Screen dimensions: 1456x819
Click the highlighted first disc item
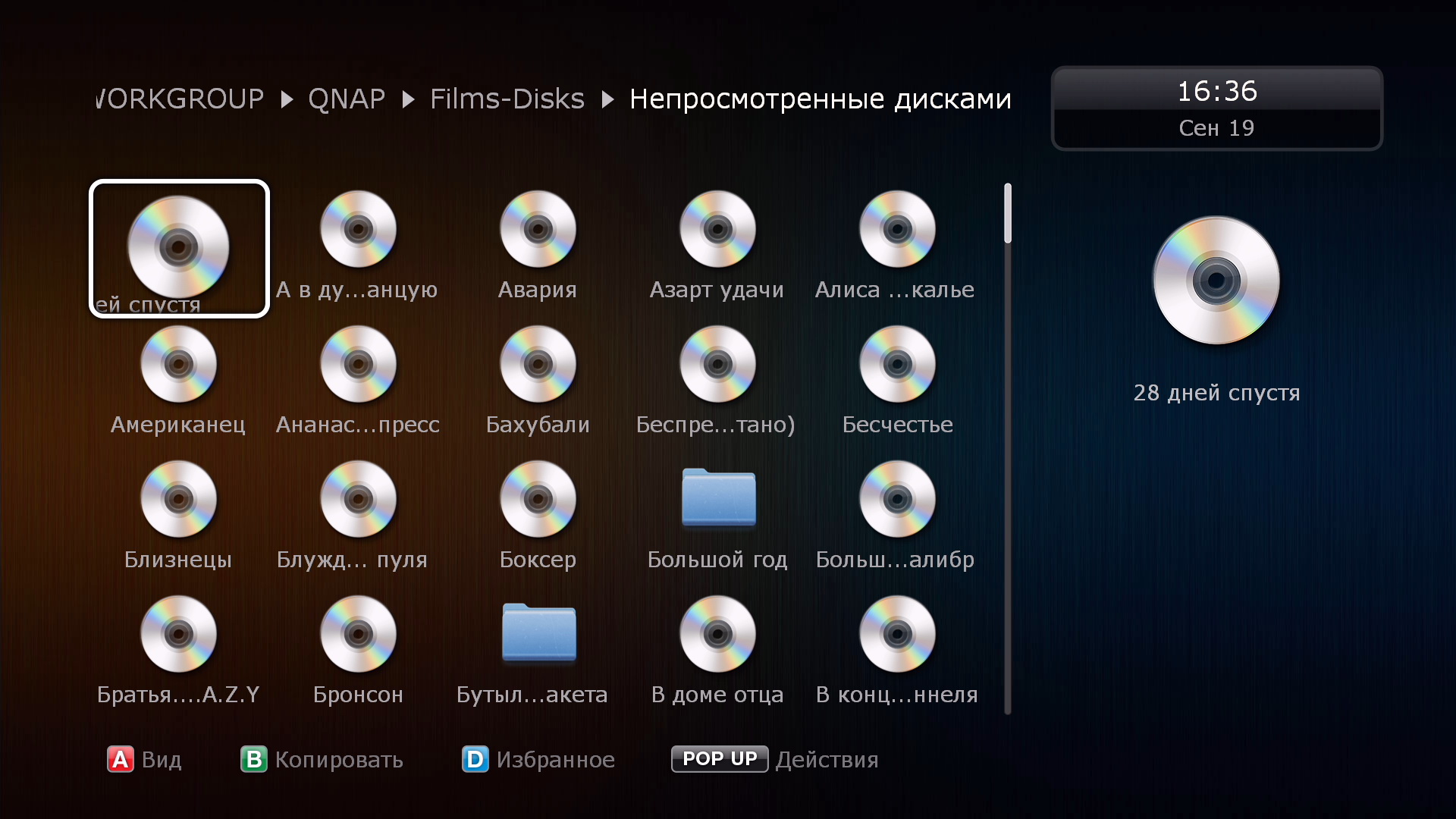click(x=179, y=248)
